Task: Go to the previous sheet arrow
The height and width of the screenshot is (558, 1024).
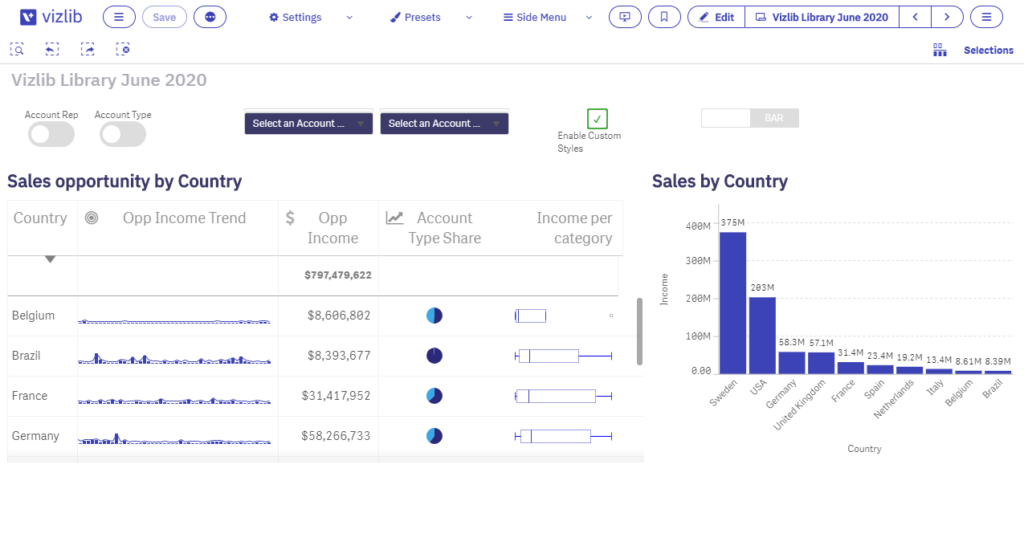Action: coord(915,17)
